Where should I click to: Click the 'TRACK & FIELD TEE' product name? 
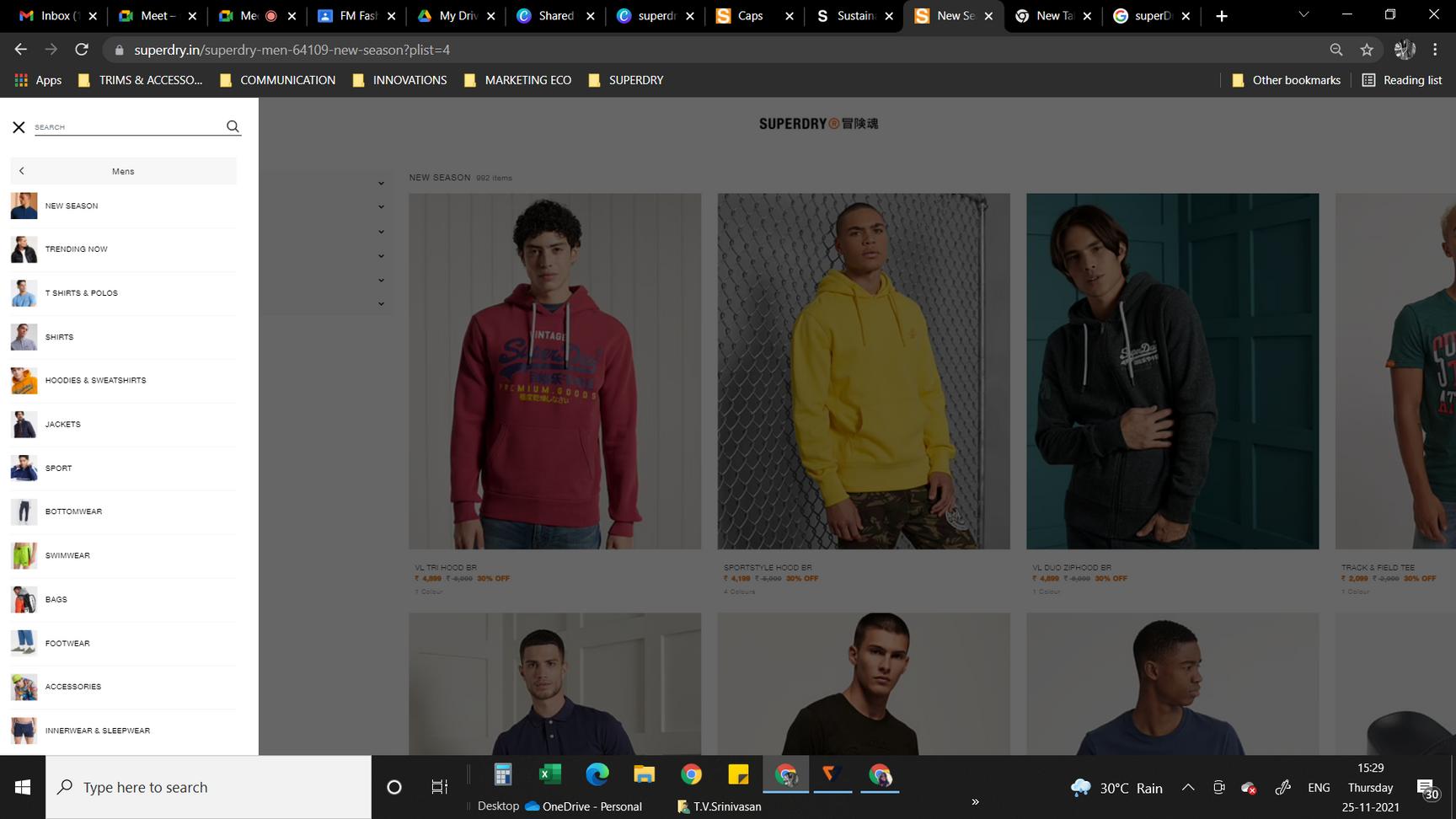(x=1378, y=568)
